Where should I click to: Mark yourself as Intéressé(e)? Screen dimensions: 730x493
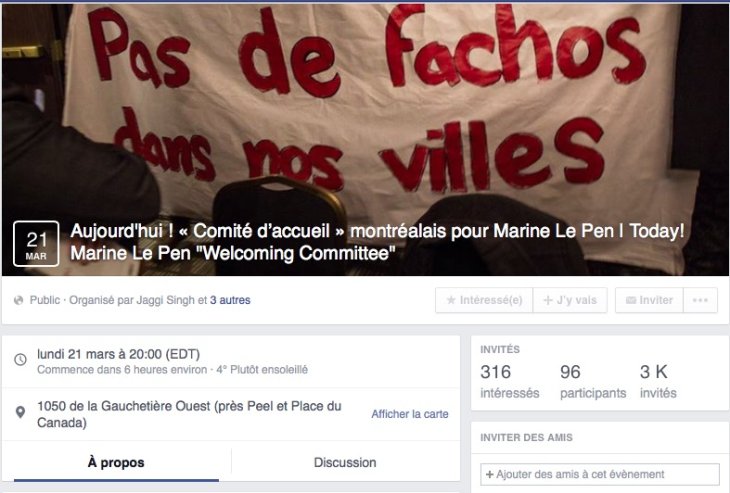point(484,300)
